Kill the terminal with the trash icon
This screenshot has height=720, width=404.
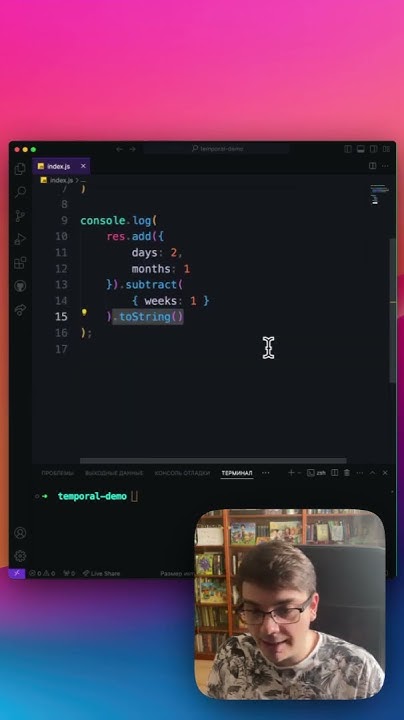[x=347, y=472]
